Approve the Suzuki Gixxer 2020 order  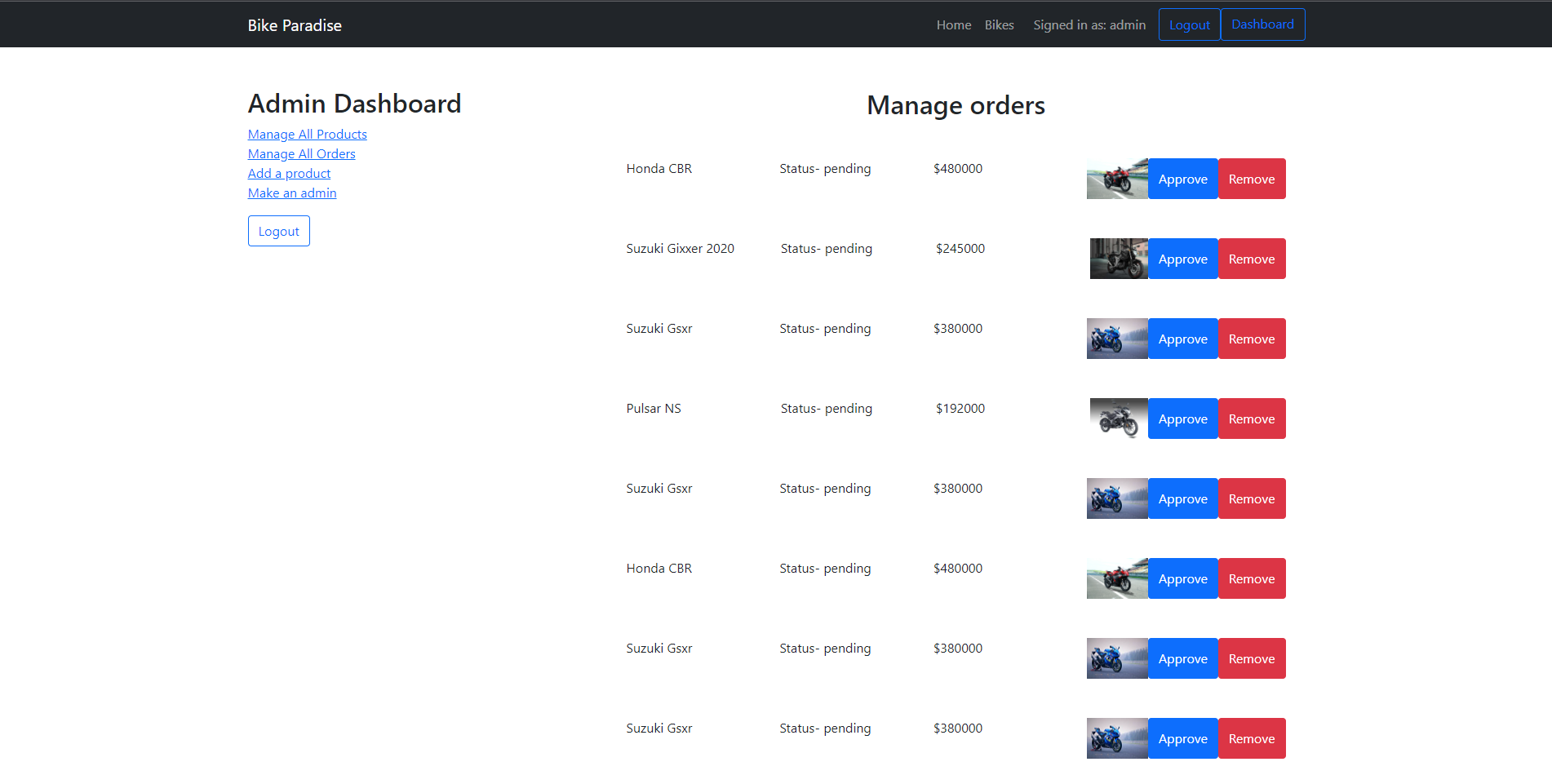pos(1182,259)
